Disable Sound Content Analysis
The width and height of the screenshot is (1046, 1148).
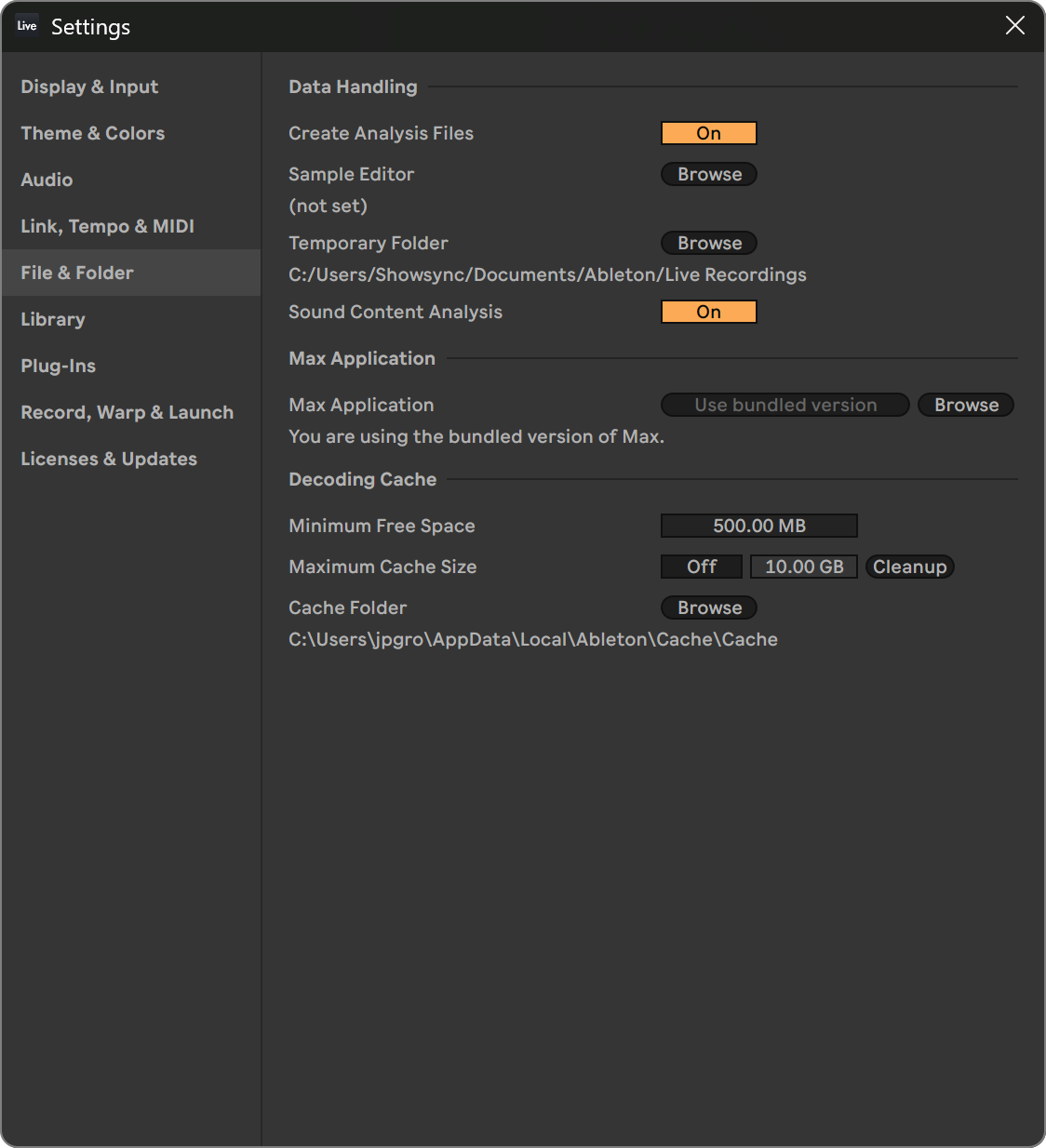point(708,312)
